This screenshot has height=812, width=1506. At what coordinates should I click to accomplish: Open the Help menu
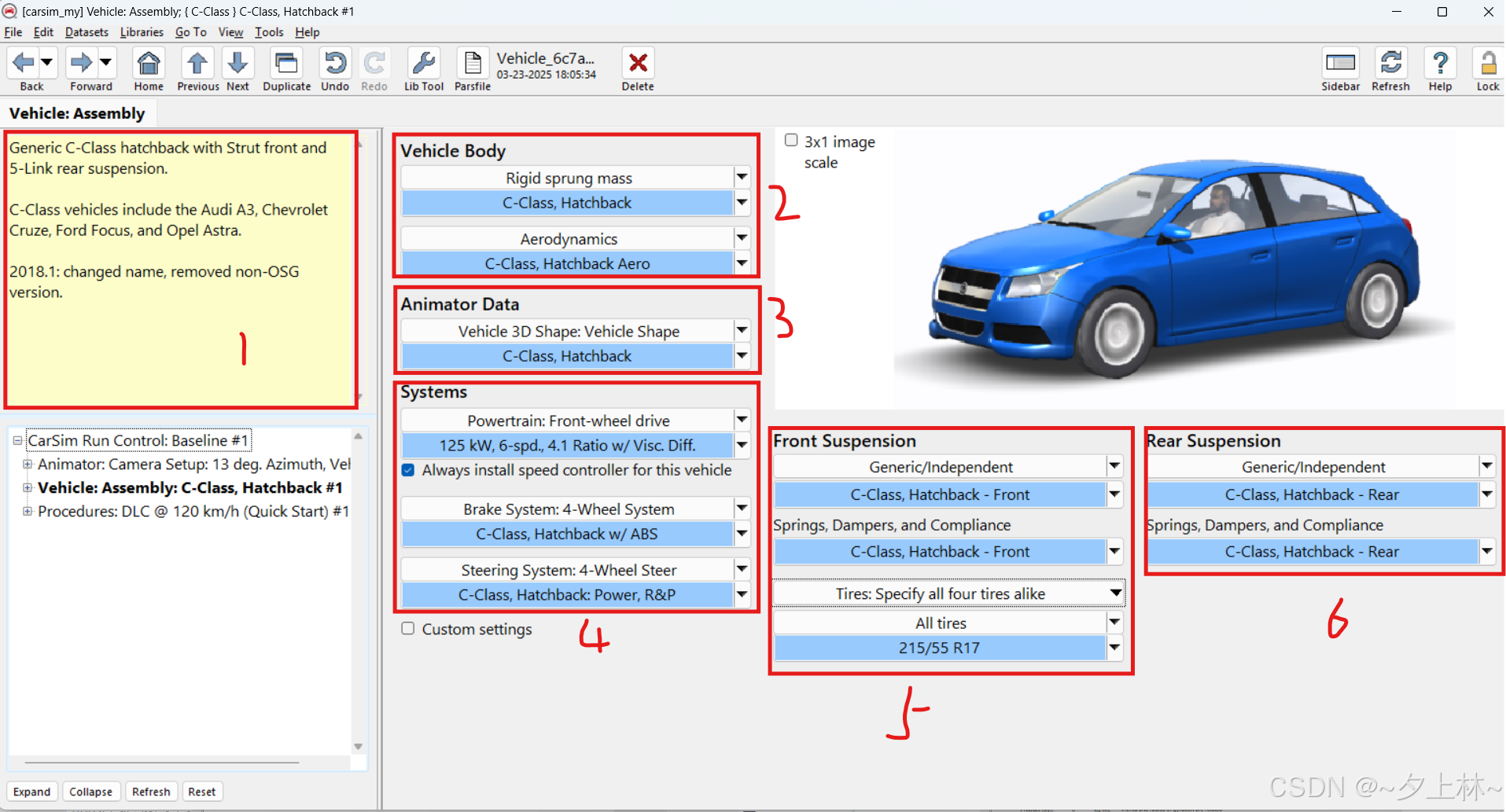[x=307, y=32]
